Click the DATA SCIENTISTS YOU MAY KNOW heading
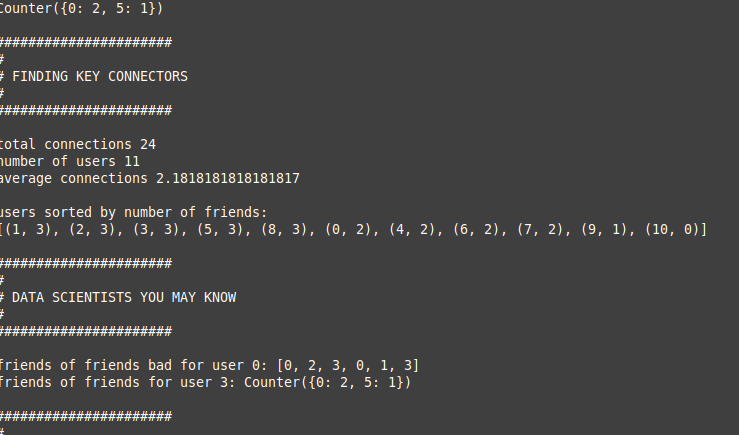 point(124,297)
